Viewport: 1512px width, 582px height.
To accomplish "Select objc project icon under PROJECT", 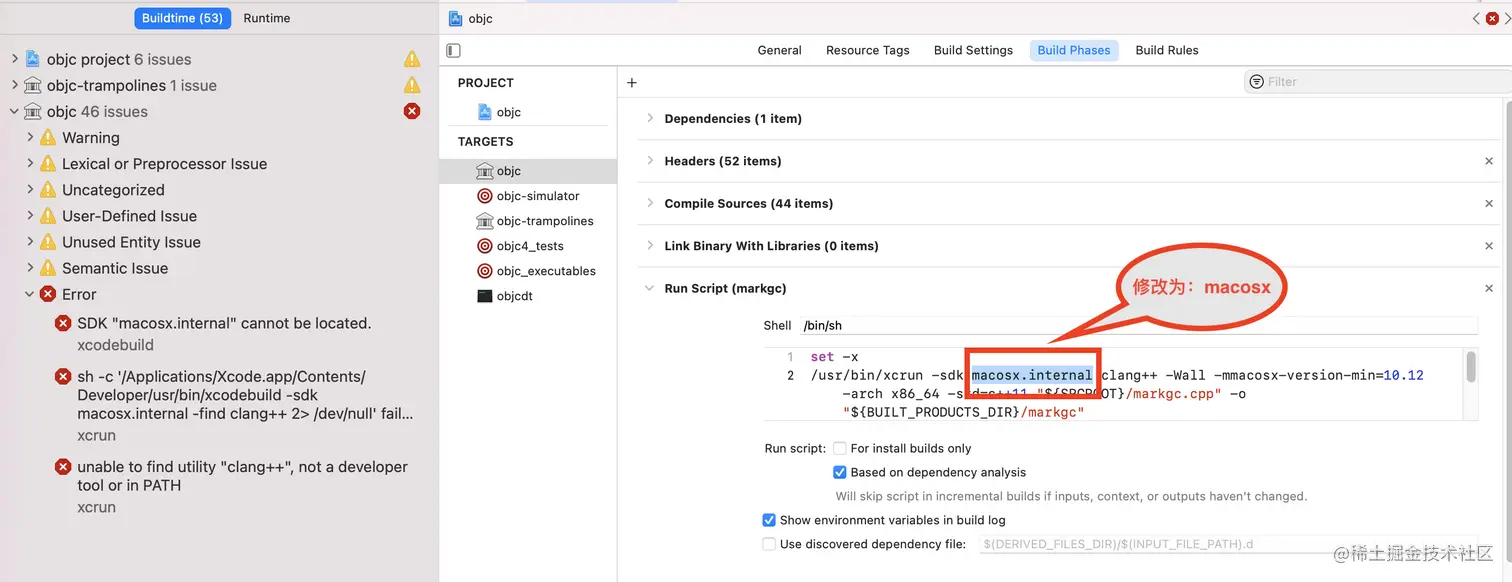I will (x=485, y=112).
